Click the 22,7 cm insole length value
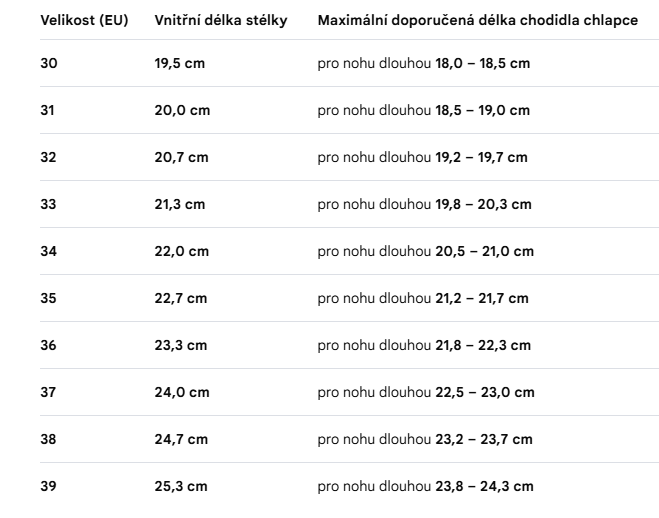 (181, 299)
